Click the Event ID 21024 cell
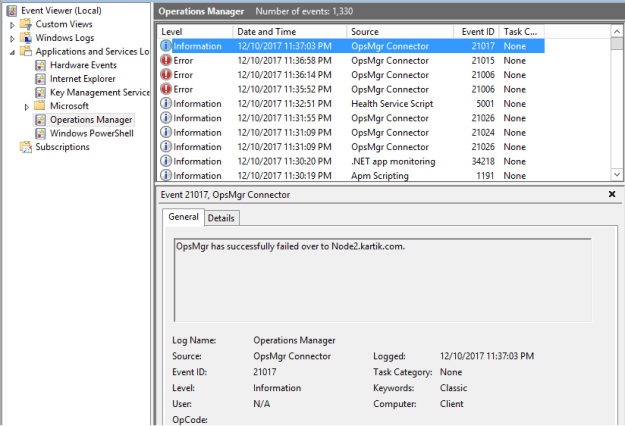Image resolution: width=625 pixels, height=426 pixels. pyautogui.click(x=483, y=132)
